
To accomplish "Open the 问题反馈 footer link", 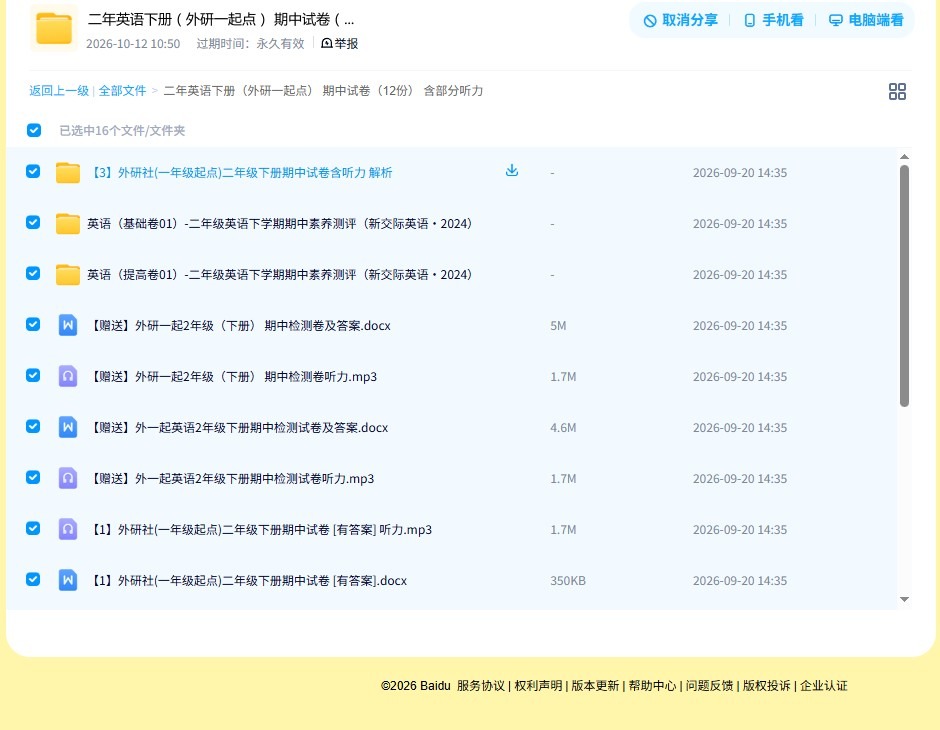I will coord(710,686).
